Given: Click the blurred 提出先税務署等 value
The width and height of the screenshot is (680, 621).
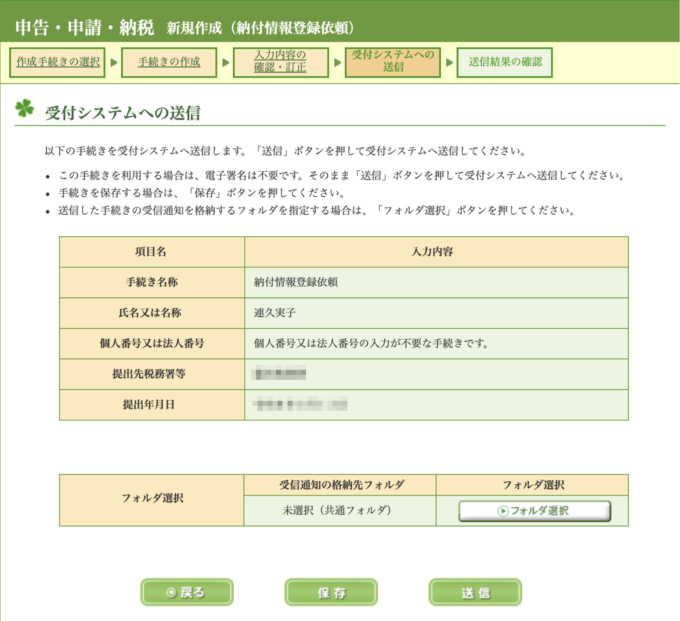Looking at the screenshot, I should pyautogui.click(x=281, y=373).
